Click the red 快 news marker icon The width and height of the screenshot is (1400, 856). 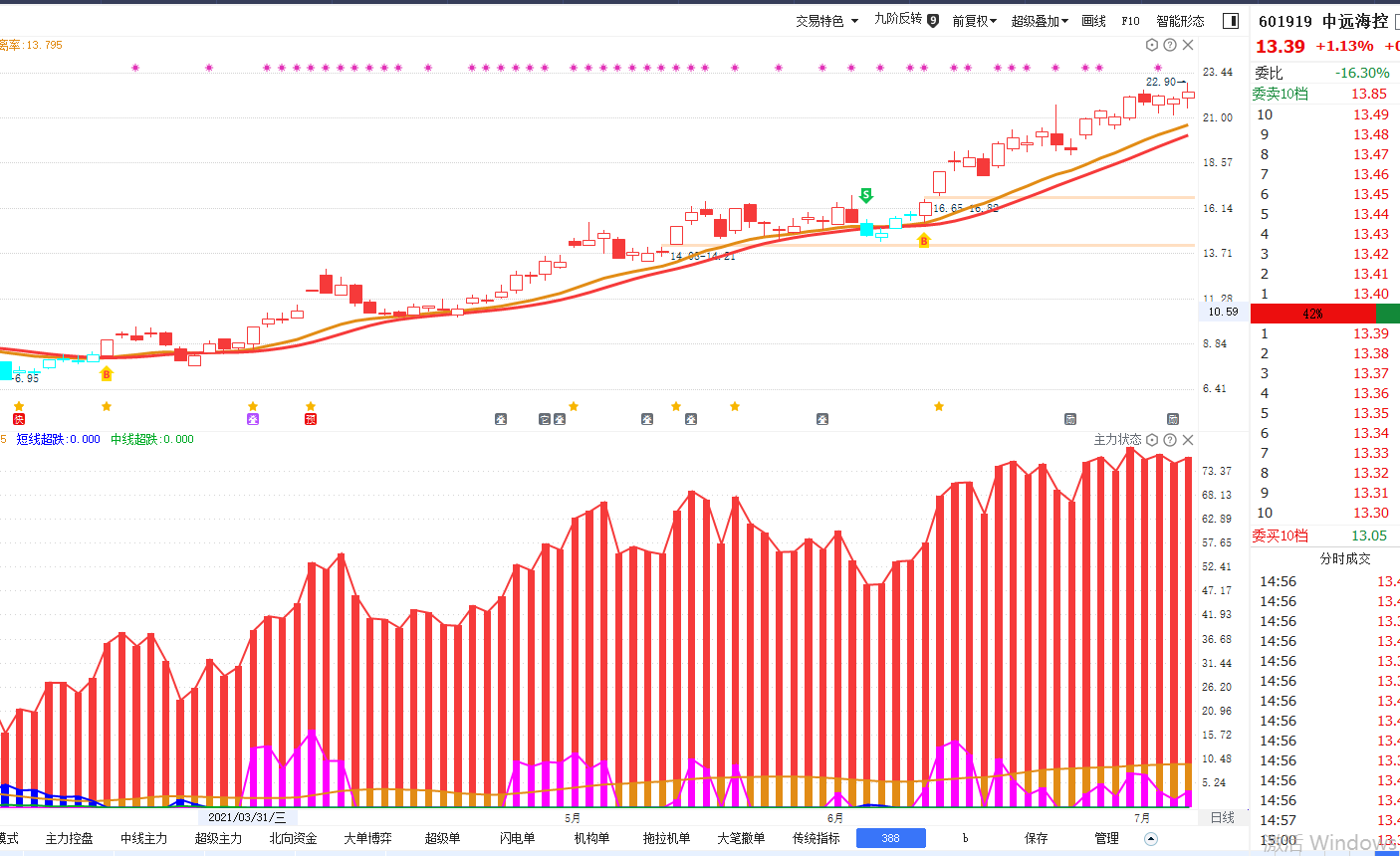[x=18, y=419]
